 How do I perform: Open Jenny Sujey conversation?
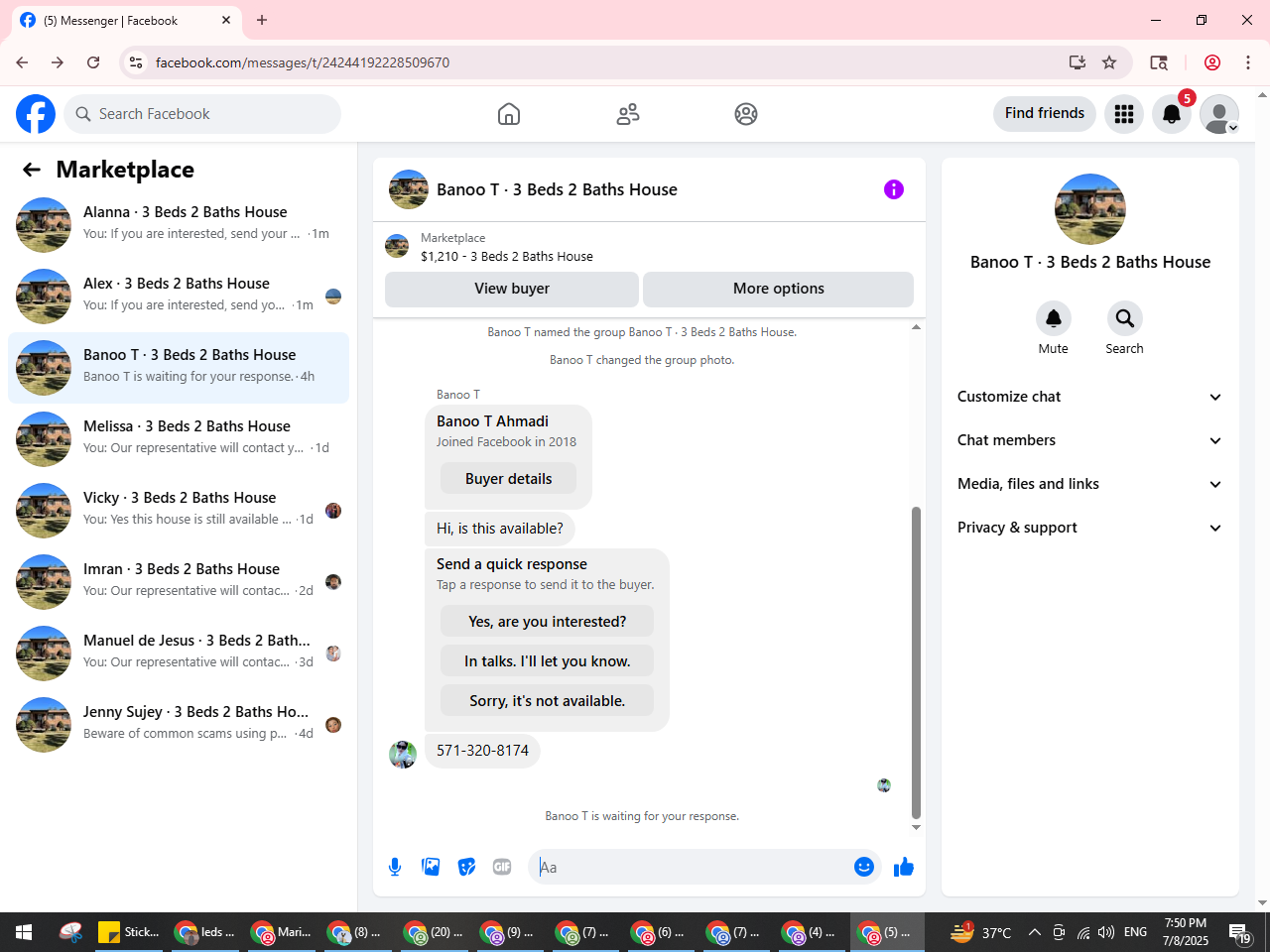pos(179,725)
